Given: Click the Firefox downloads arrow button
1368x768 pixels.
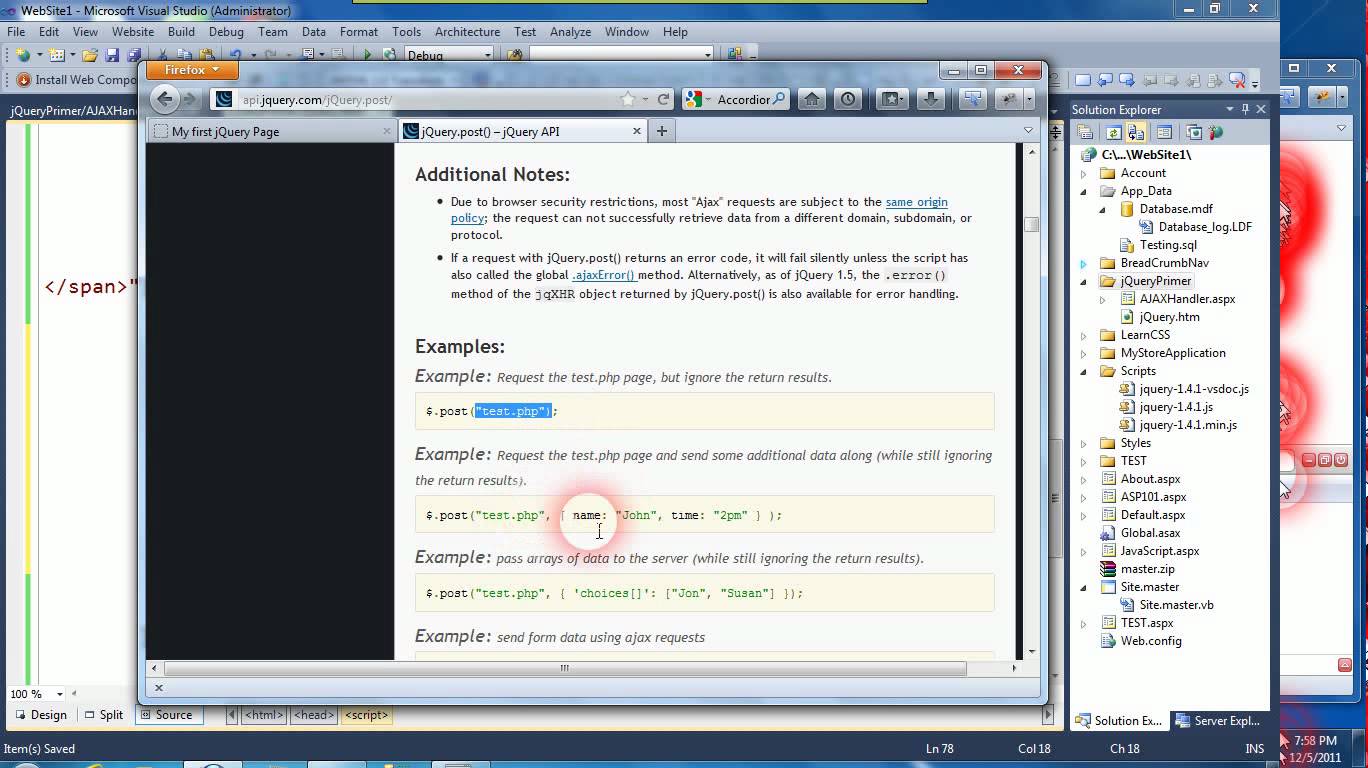Looking at the screenshot, I should pos(931,99).
